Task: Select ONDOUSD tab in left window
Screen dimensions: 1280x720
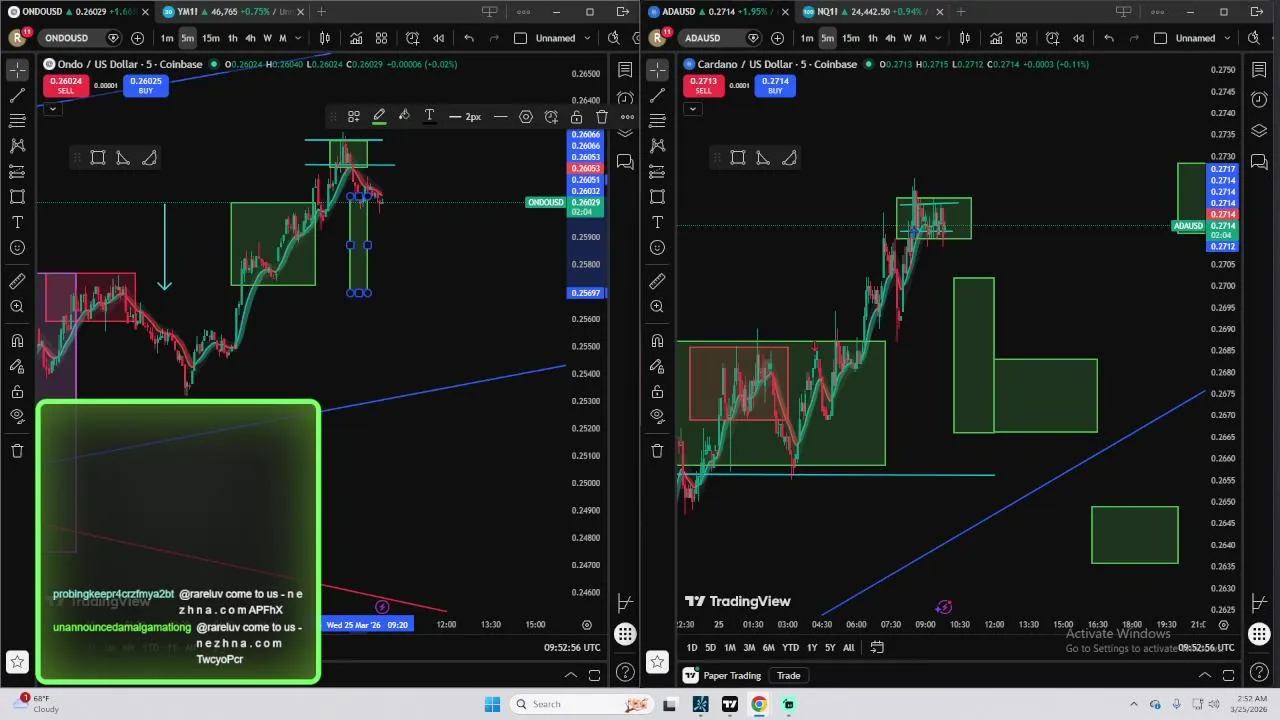Action: (x=78, y=12)
